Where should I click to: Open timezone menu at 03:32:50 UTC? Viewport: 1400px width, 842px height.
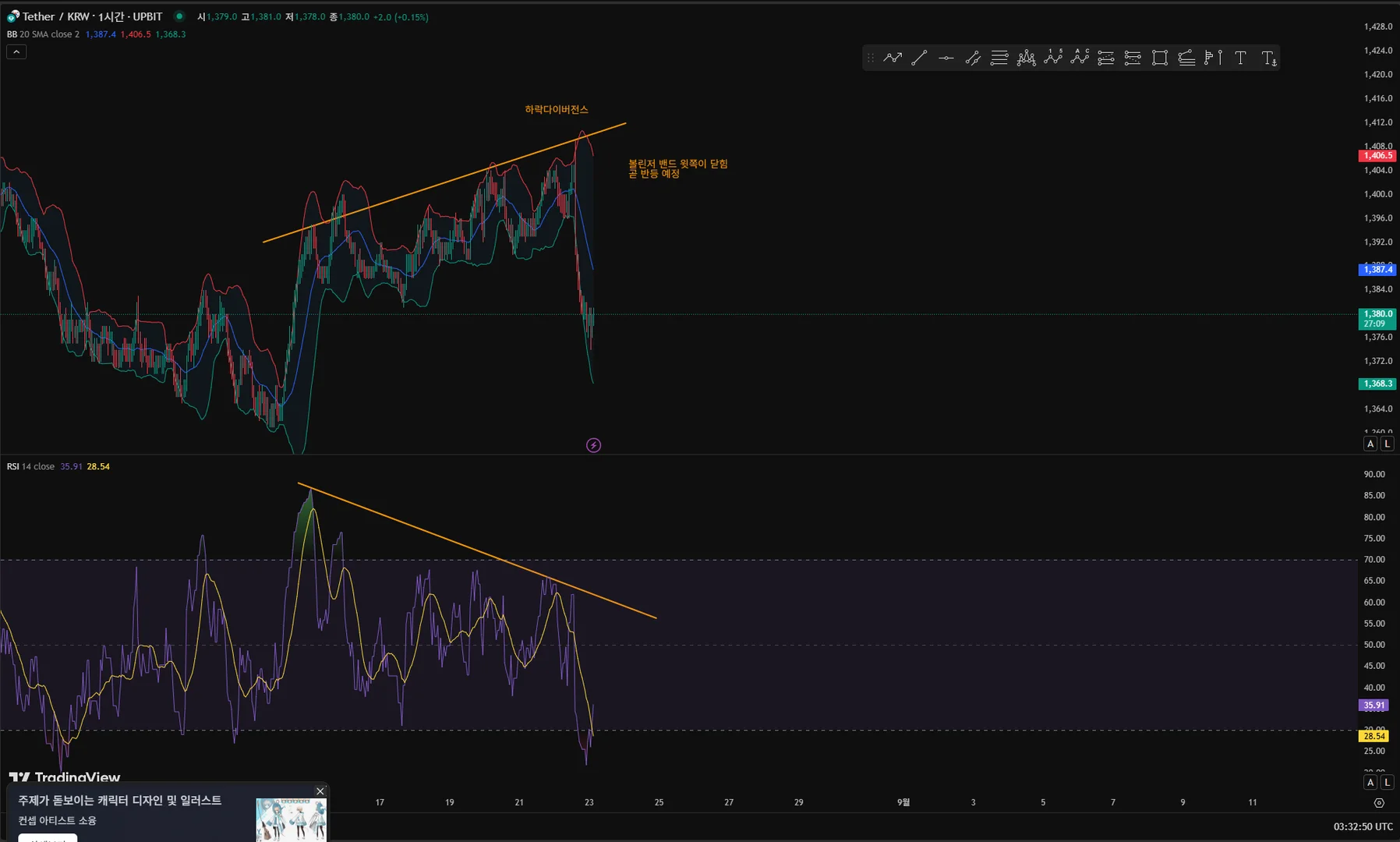click(1363, 826)
